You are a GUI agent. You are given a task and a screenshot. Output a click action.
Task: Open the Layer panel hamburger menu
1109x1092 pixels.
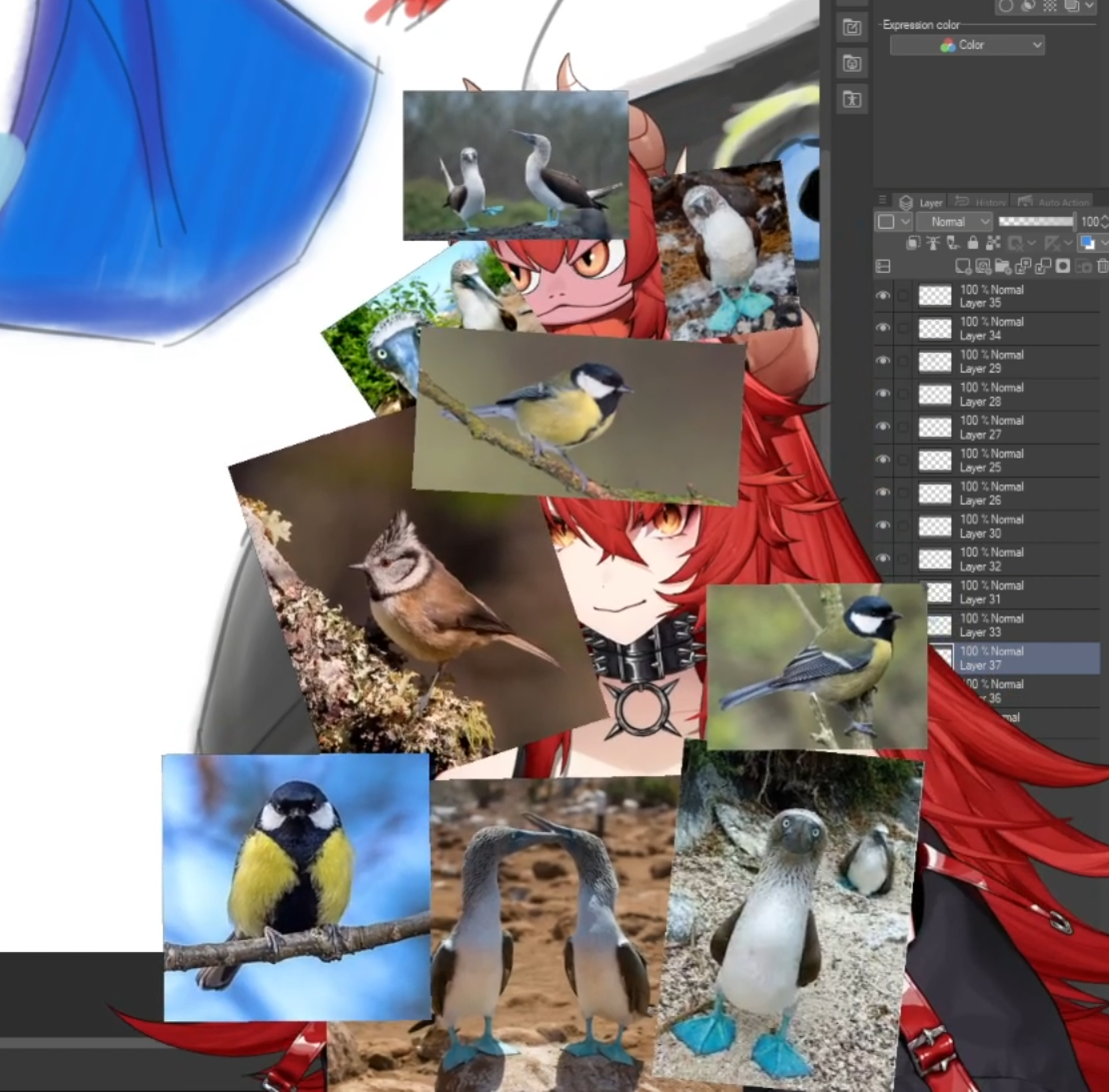point(882,201)
